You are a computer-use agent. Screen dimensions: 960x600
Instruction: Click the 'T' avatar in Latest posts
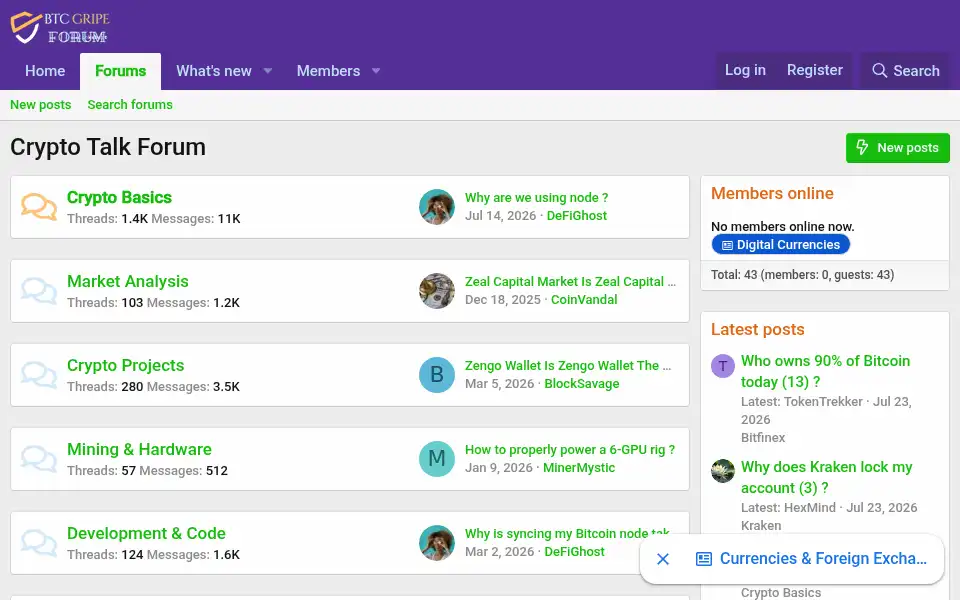(722, 366)
